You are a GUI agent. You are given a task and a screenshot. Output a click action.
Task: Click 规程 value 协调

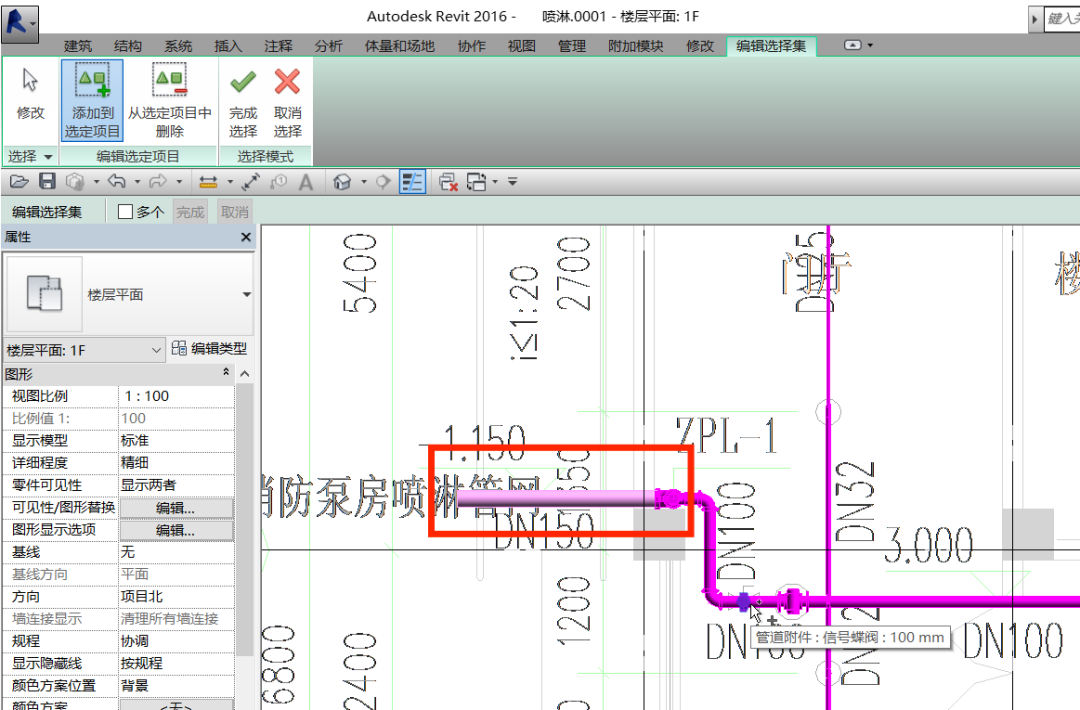click(x=176, y=641)
